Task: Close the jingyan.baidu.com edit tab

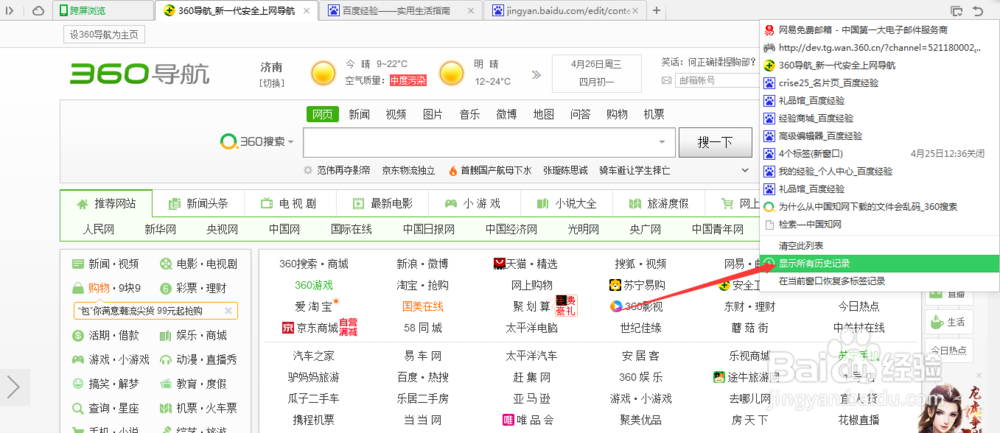Action: click(x=636, y=10)
